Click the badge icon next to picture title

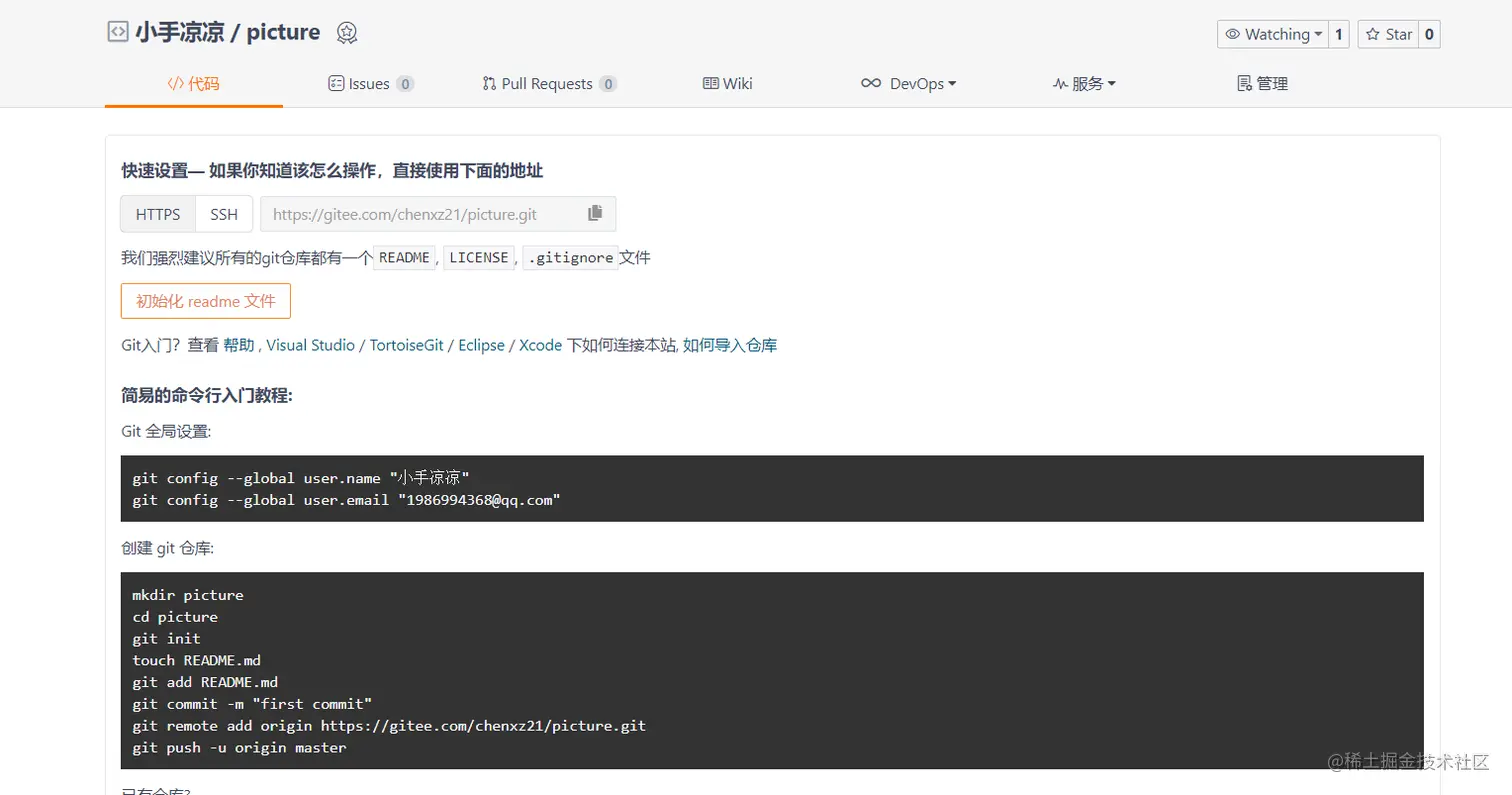347,33
